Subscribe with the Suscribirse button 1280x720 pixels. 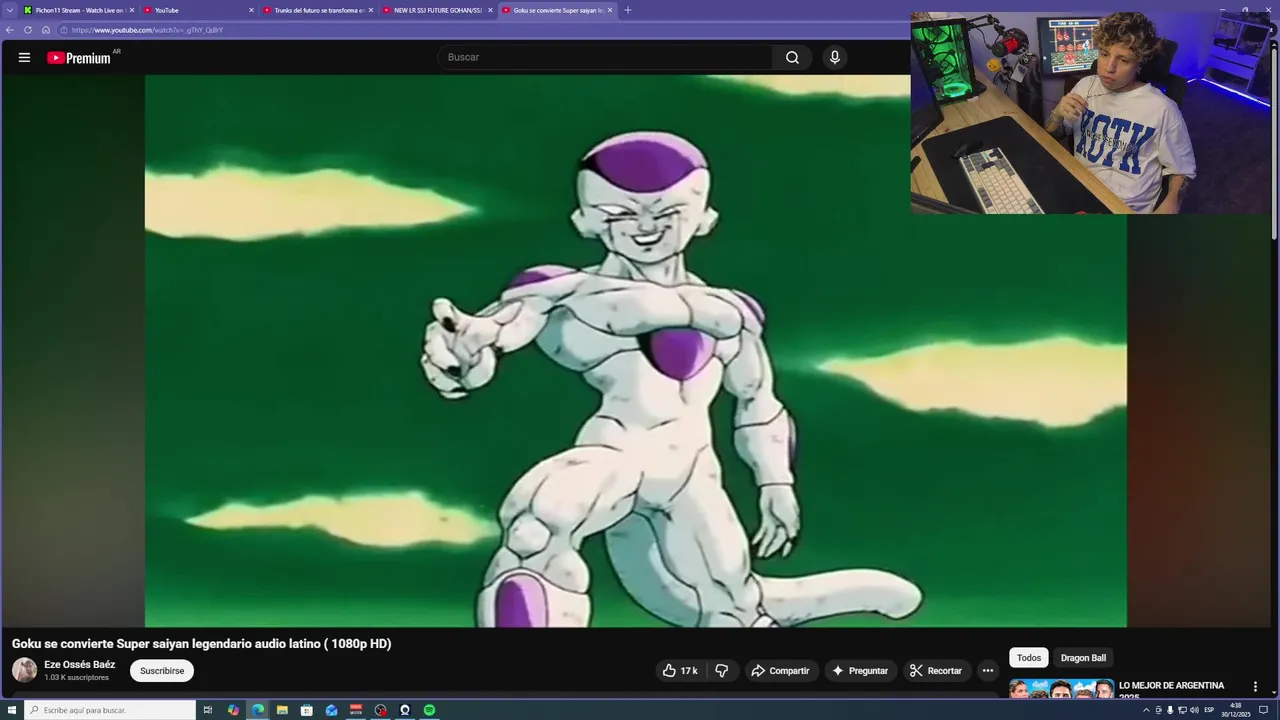(162, 671)
